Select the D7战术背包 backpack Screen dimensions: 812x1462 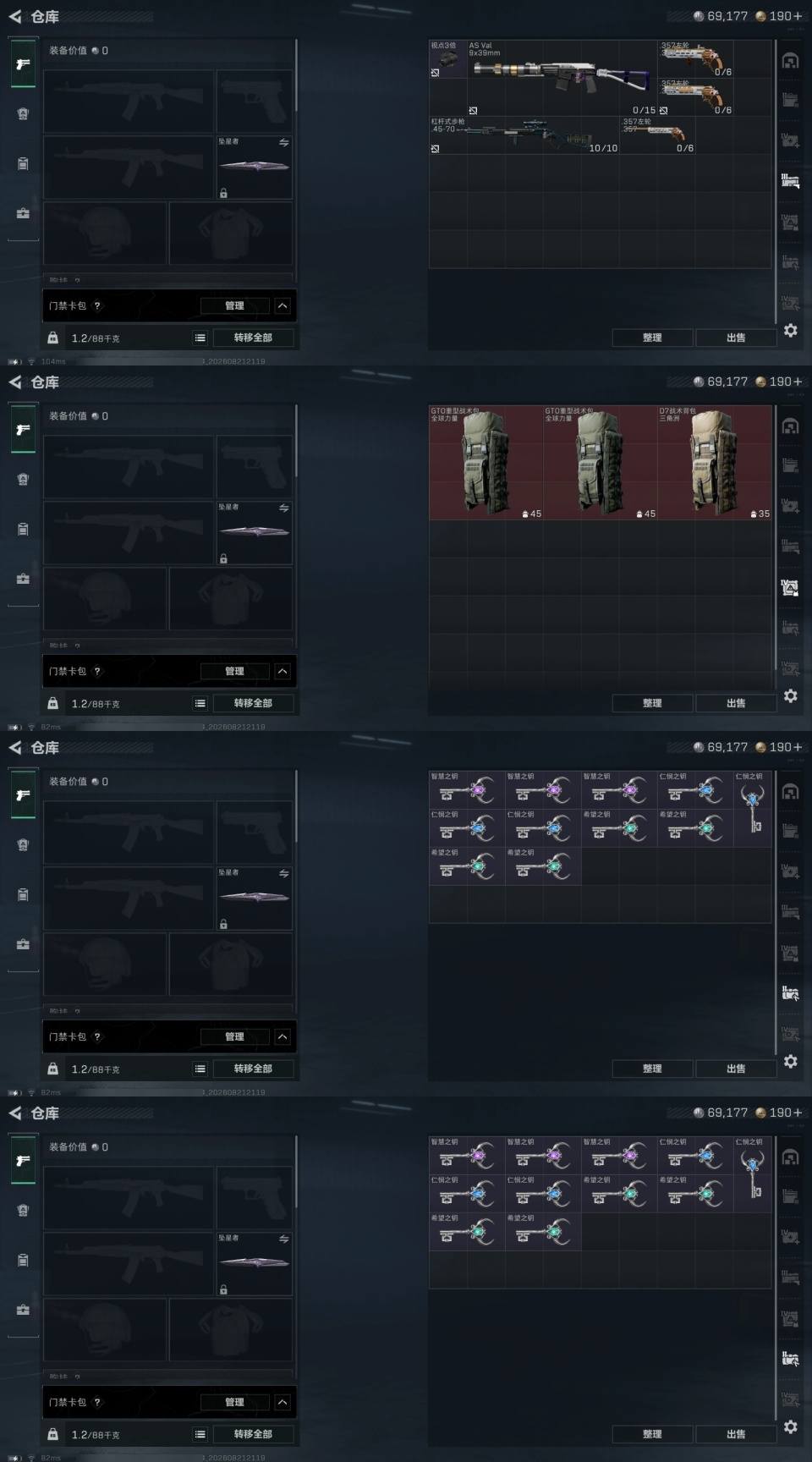[x=715, y=463]
